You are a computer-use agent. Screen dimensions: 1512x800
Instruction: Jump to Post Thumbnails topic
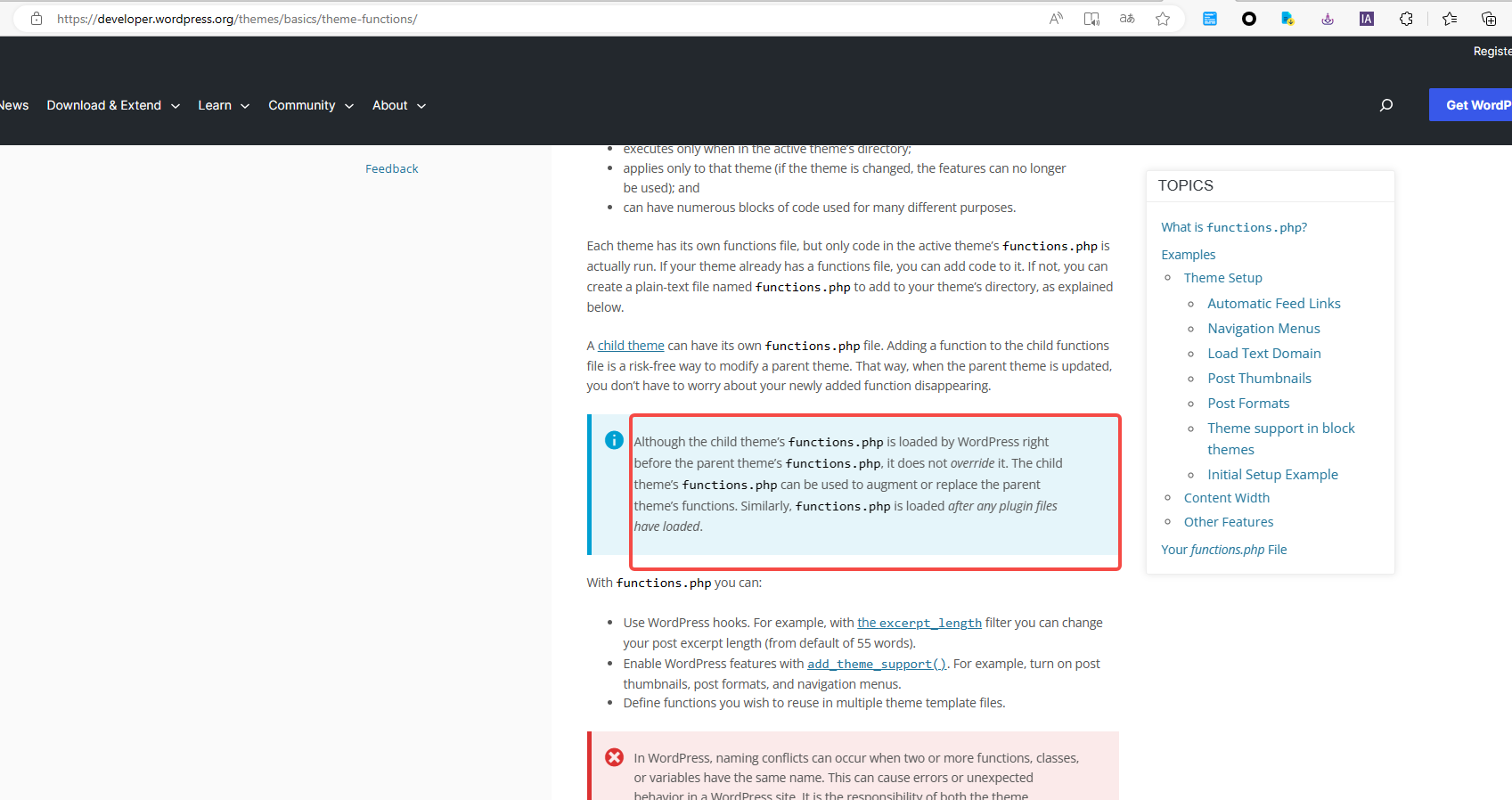point(1259,379)
